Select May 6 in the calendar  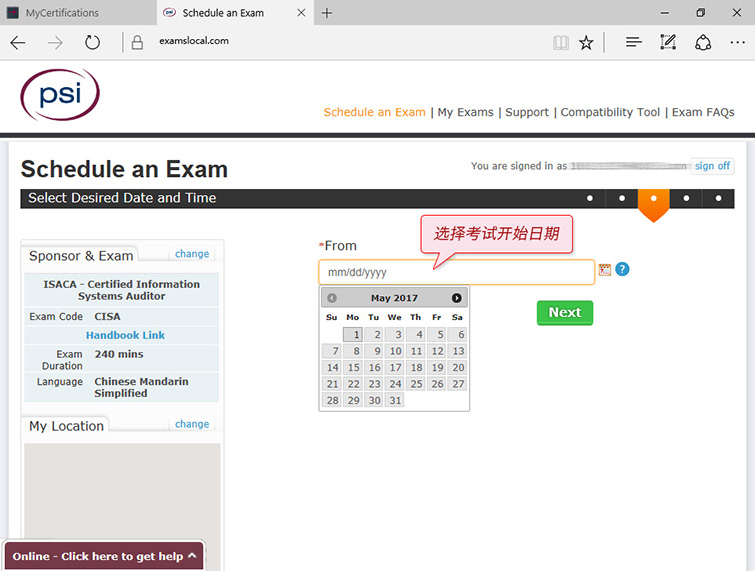pos(457,335)
